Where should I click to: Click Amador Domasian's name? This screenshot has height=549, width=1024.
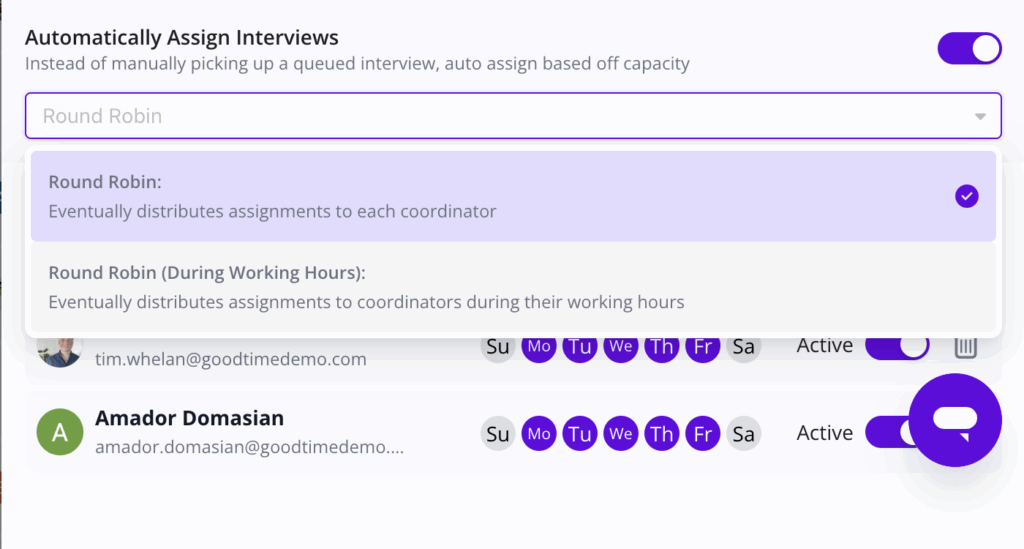point(189,418)
